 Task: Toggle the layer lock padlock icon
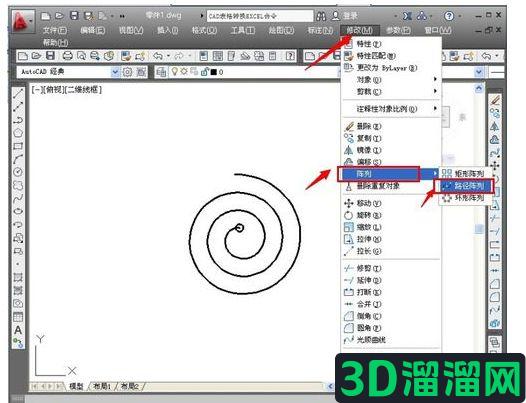point(204,71)
